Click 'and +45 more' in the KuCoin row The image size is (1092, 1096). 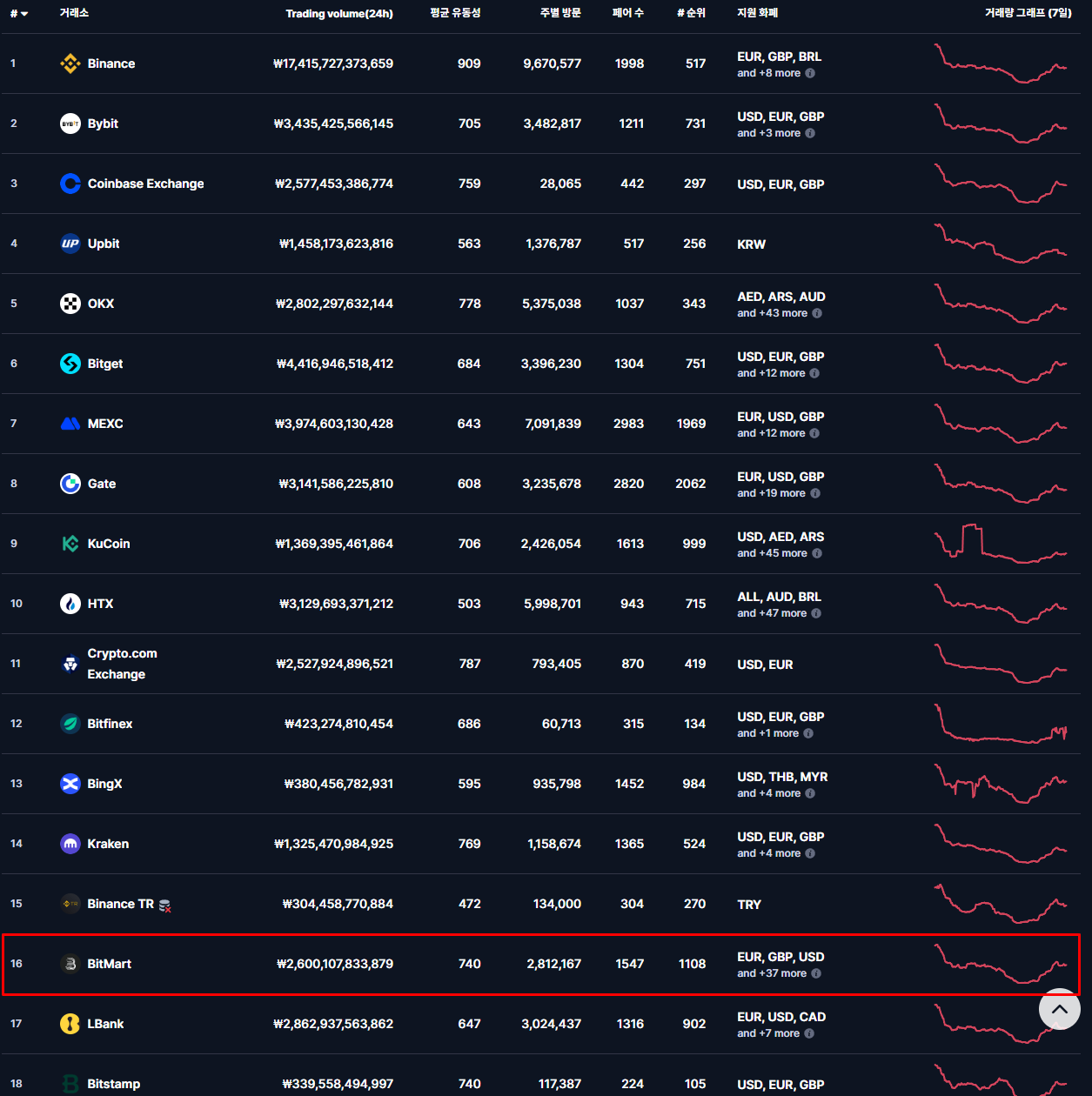pos(773,553)
